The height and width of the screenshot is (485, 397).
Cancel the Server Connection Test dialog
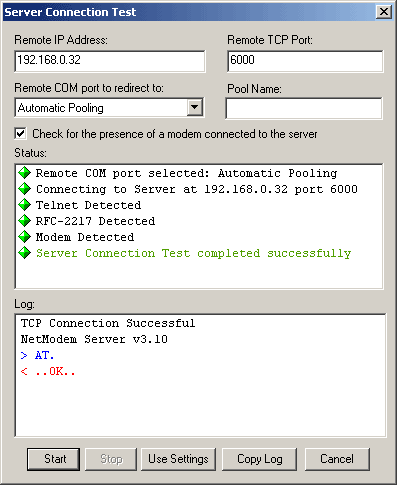click(337, 459)
